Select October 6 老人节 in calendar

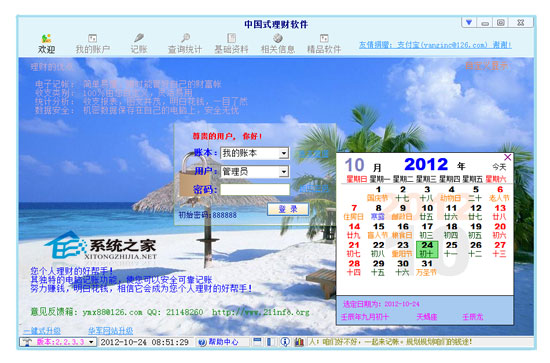[x=500, y=194]
